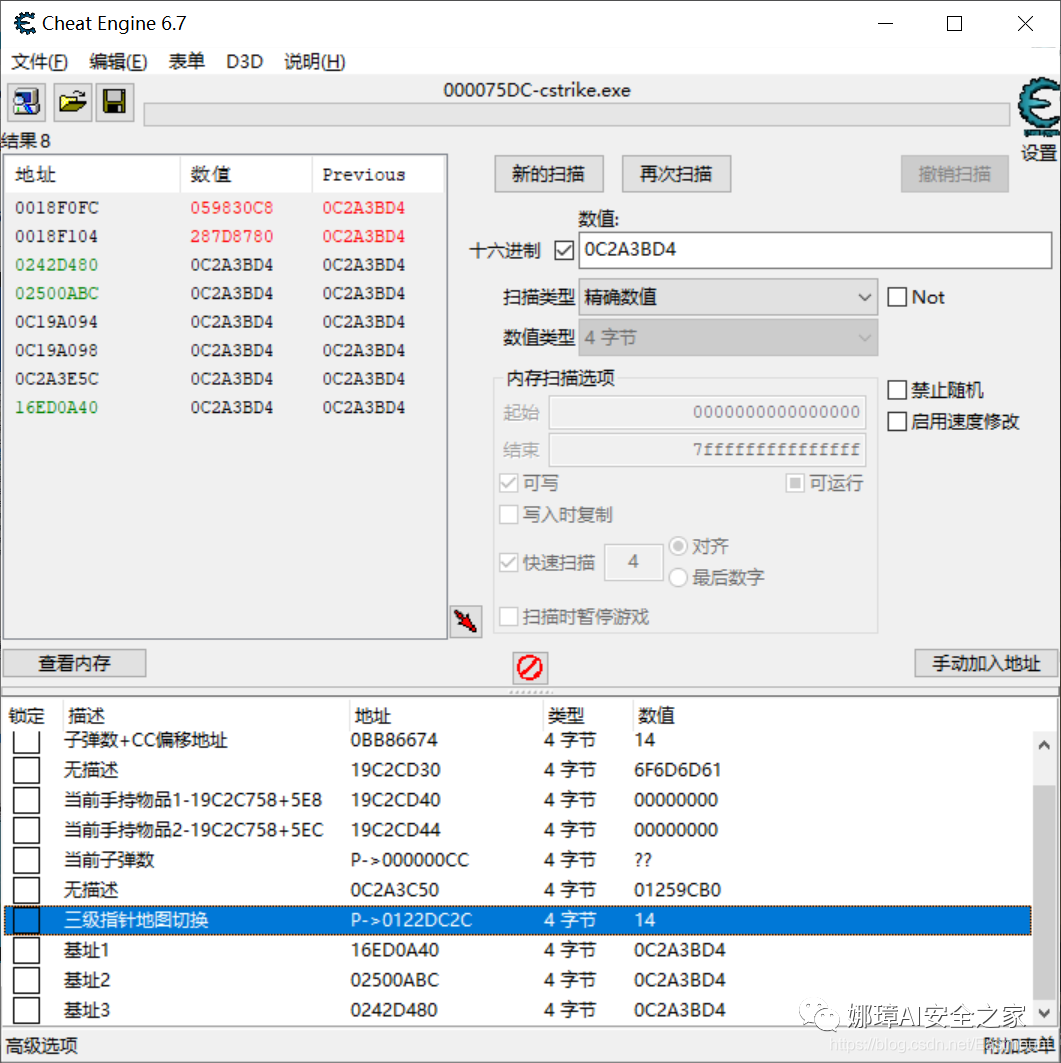This screenshot has width=1061, height=1063.
Task: Click the fast scan alignment number field
Action: click(633, 562)
